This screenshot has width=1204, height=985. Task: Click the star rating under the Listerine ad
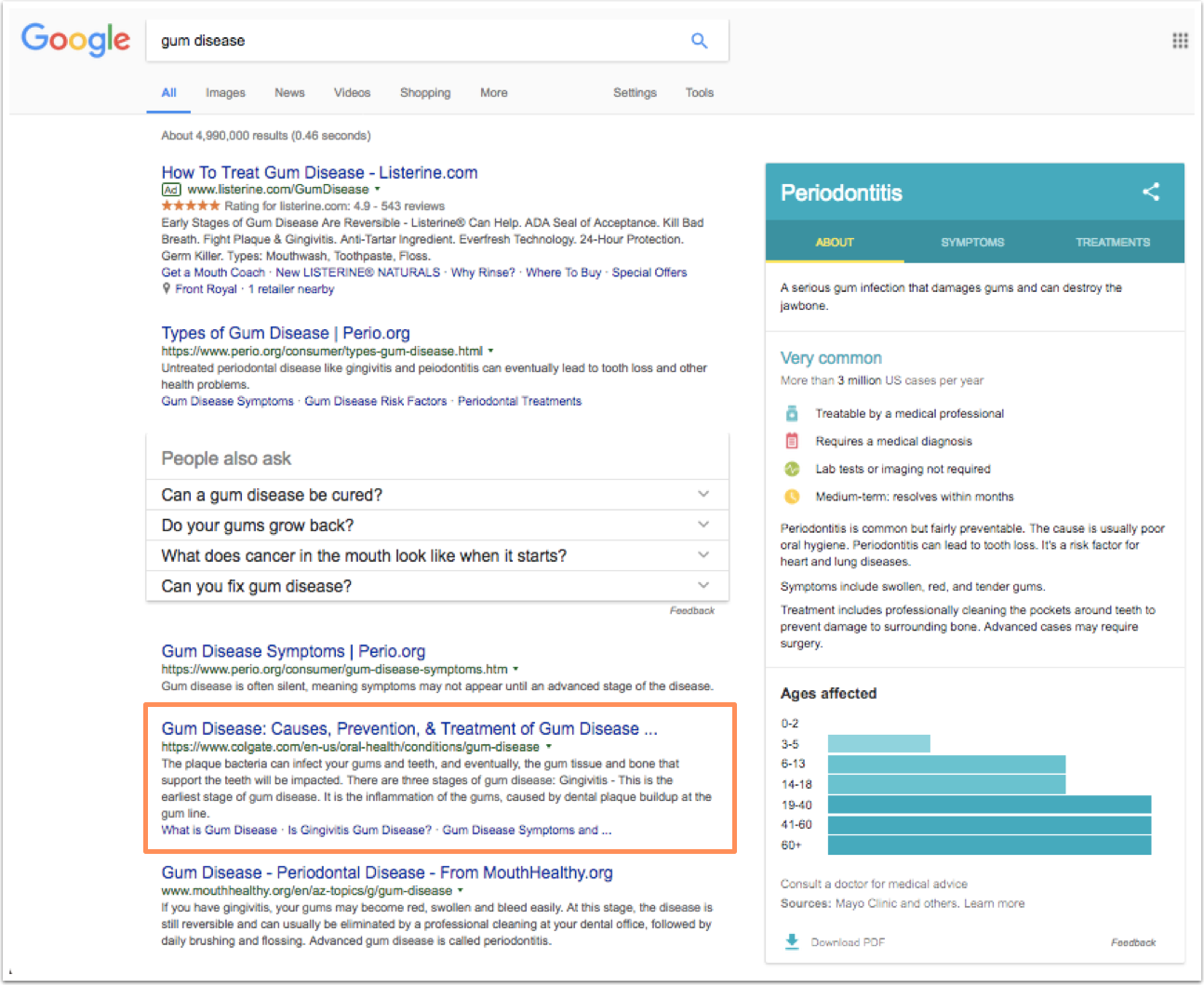click(x=191, y=206)
